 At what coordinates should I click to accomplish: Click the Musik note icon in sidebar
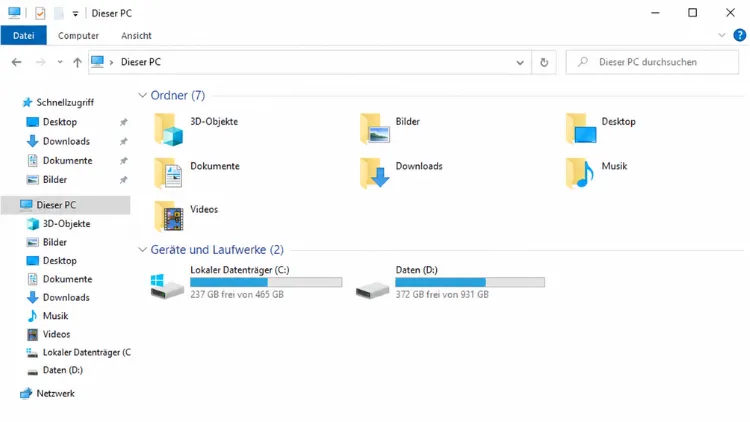[x=32, y=316]
